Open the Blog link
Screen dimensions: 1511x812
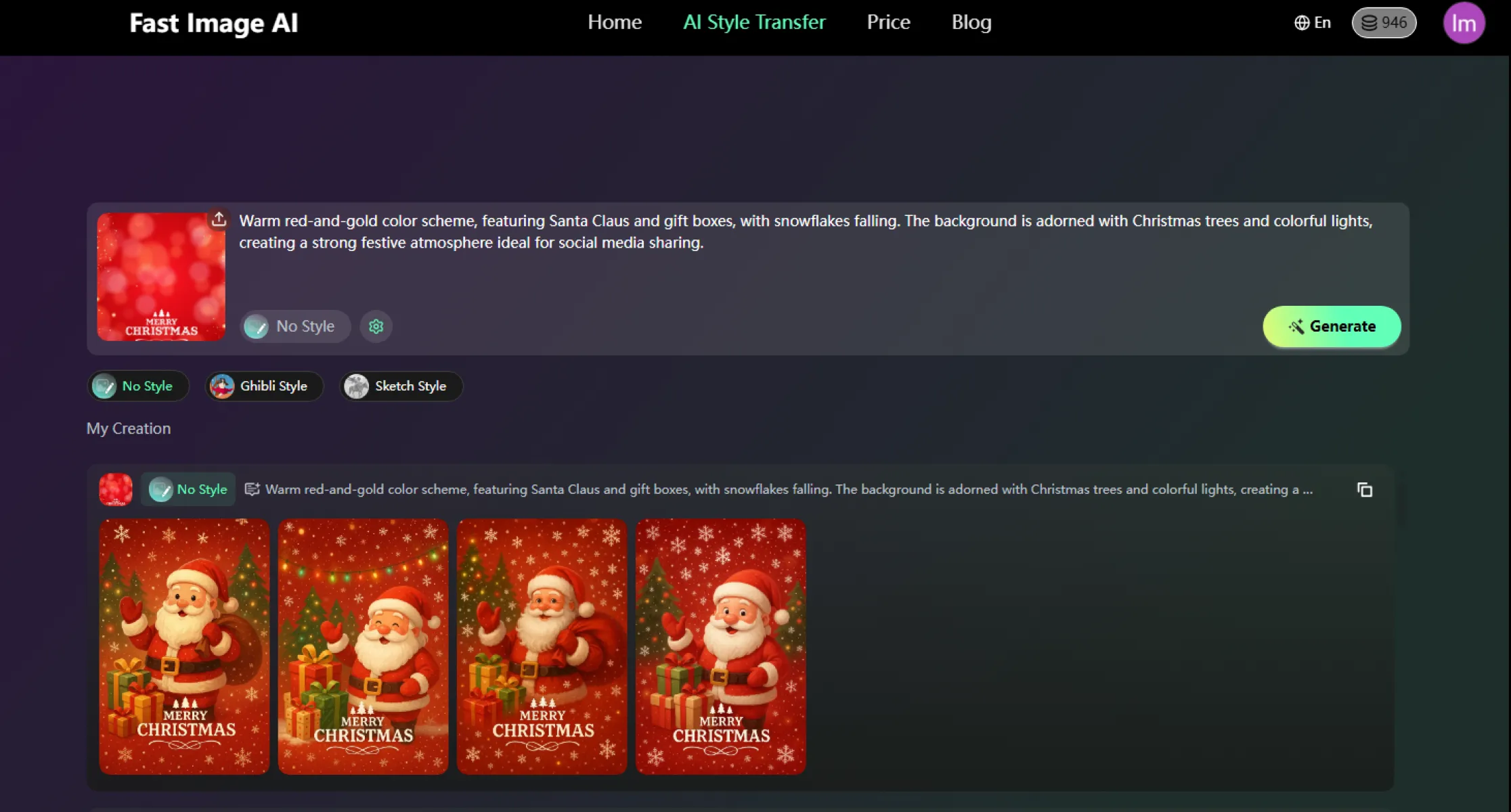pyautogui.click(x=971, y=22)
